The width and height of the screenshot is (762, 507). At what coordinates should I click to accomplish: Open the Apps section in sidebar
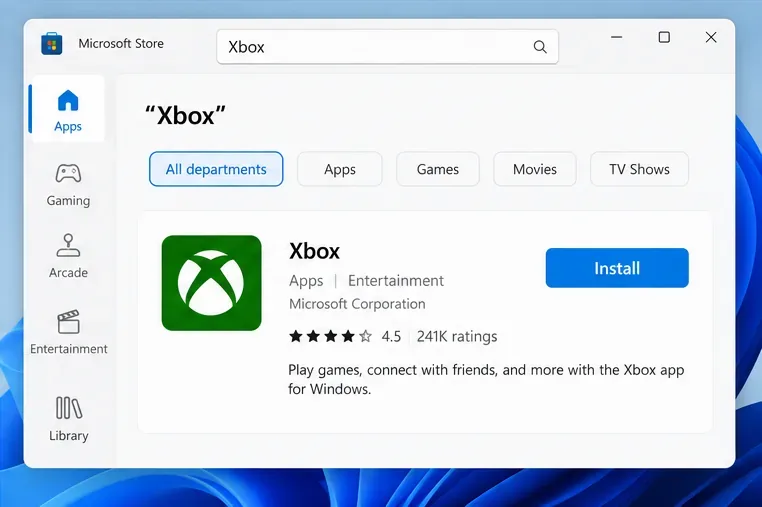(68, 109)
